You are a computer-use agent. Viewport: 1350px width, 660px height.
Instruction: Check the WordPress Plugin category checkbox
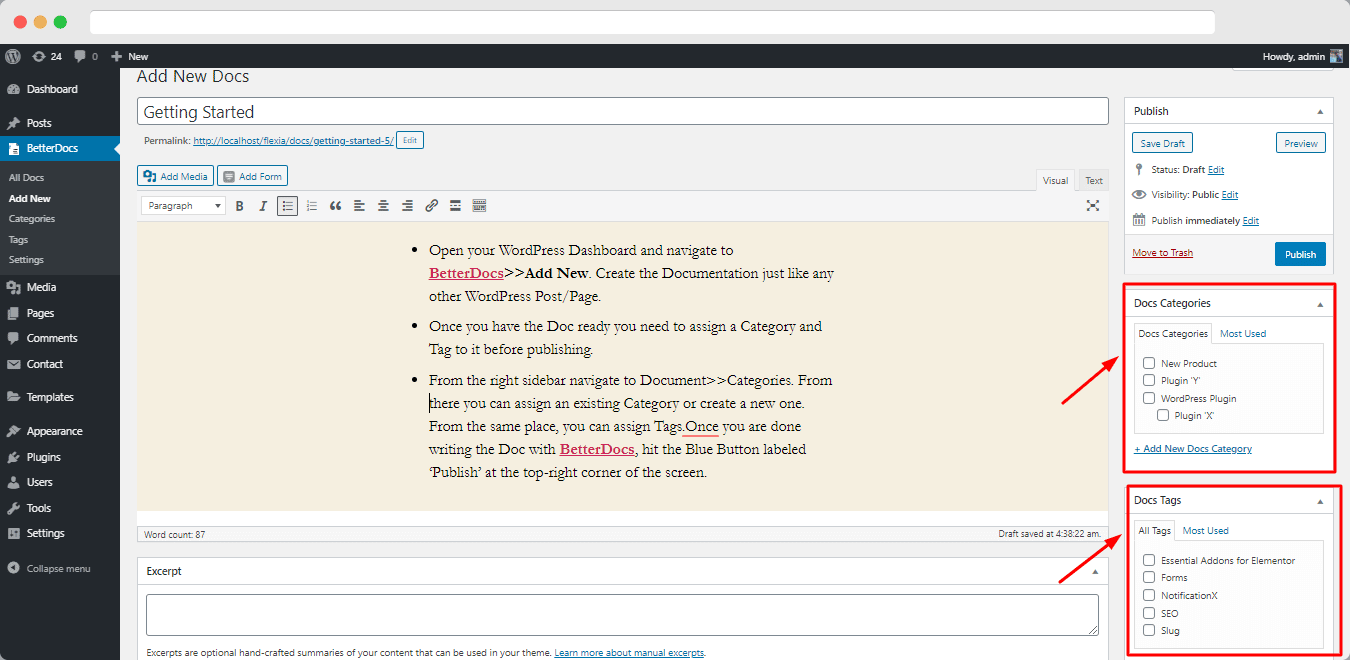[x=1148, y=397]
